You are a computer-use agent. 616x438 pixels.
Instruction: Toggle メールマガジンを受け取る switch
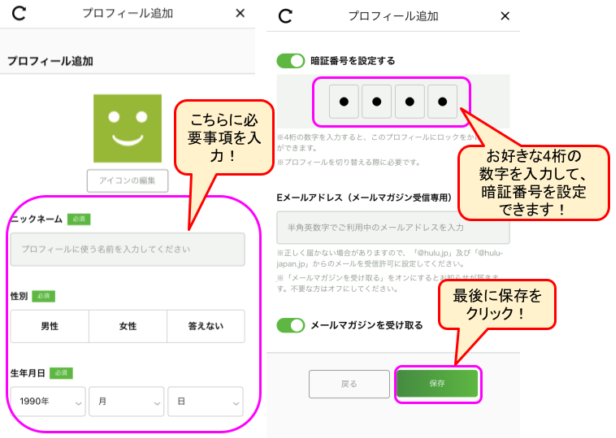[x=291, y=325]
